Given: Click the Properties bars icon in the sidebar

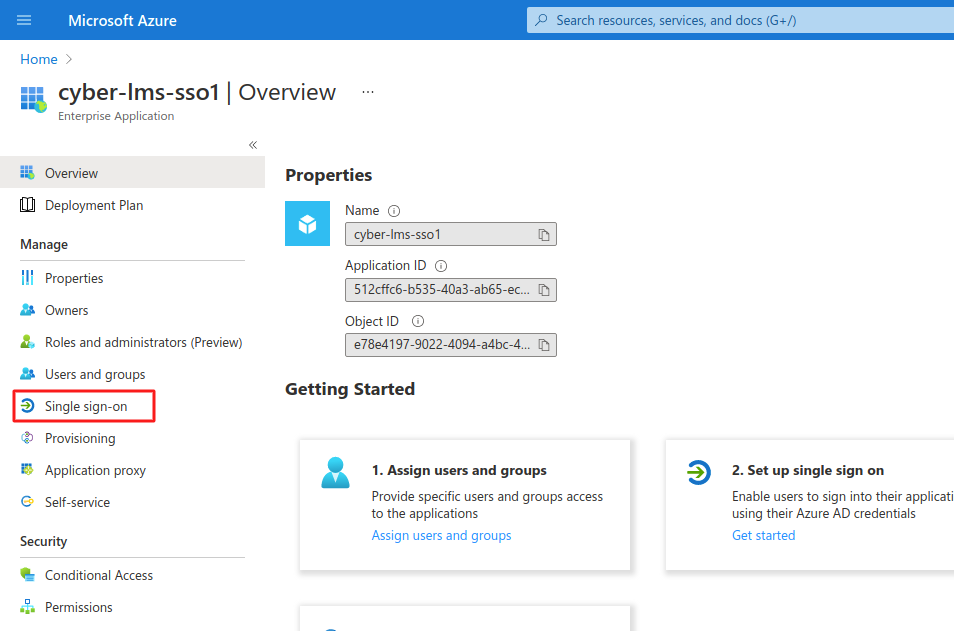Looking at the screenshot, I should (27, 278).
